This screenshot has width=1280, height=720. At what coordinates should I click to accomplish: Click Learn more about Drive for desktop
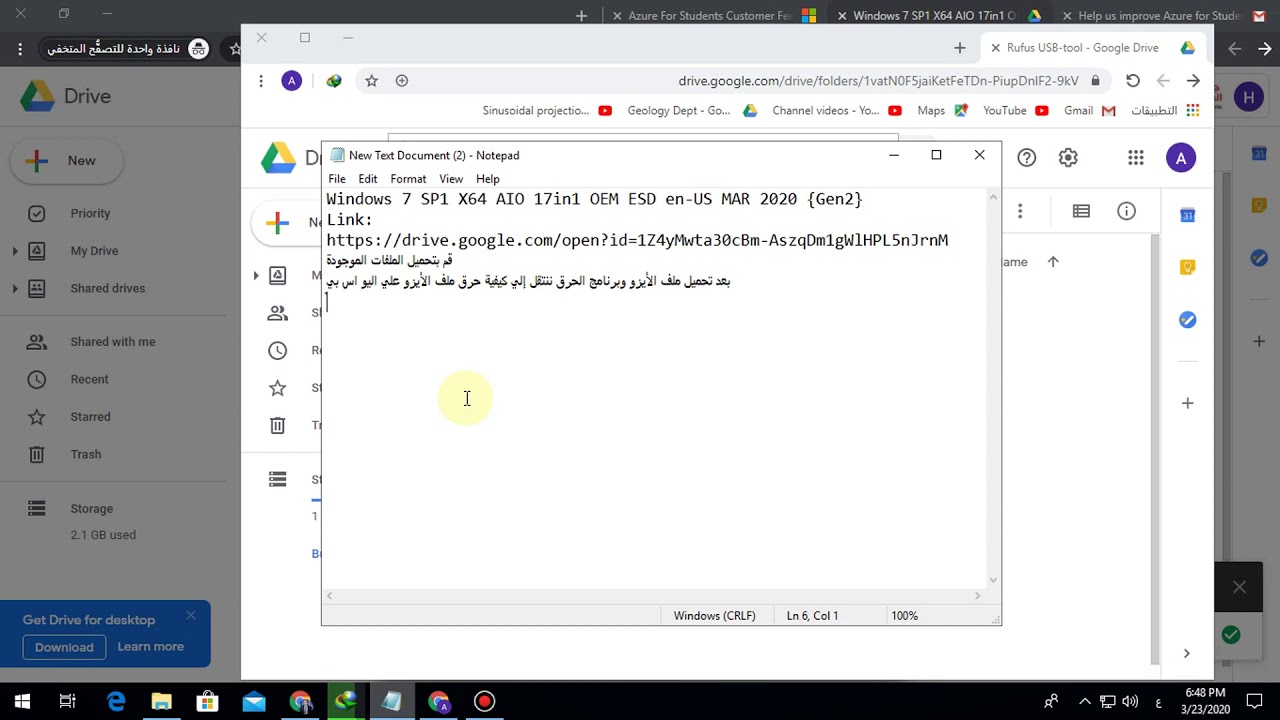pyautogui.click(x=150, y=647)
